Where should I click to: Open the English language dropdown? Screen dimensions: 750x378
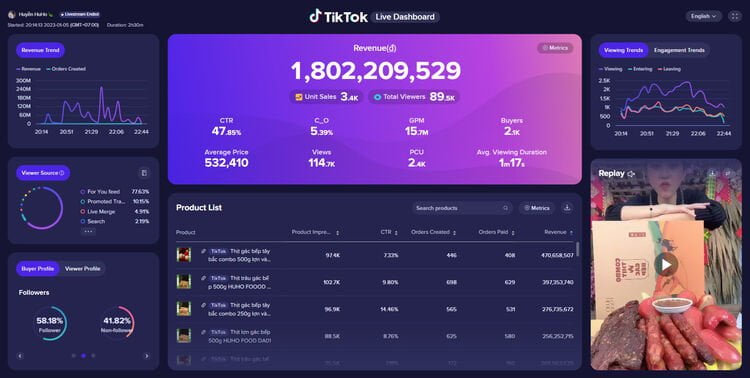704,16
